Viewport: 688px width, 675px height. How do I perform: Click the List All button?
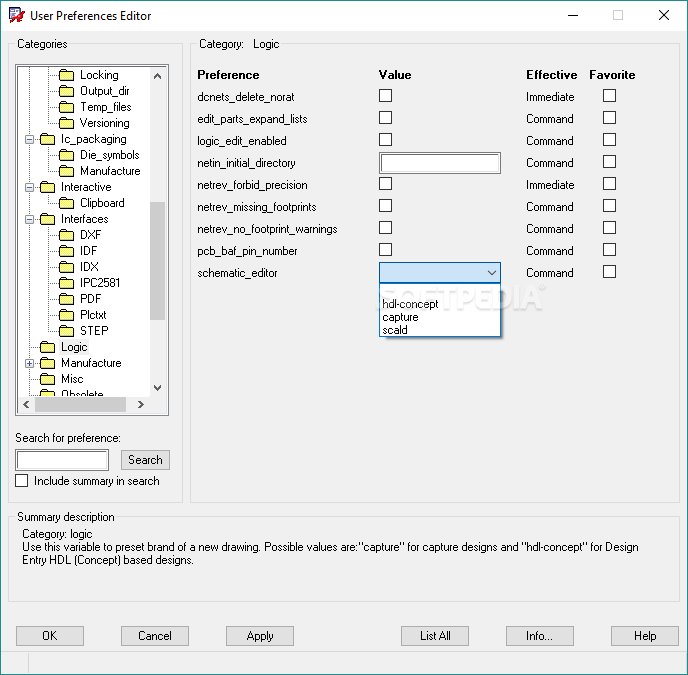(435, 636)
